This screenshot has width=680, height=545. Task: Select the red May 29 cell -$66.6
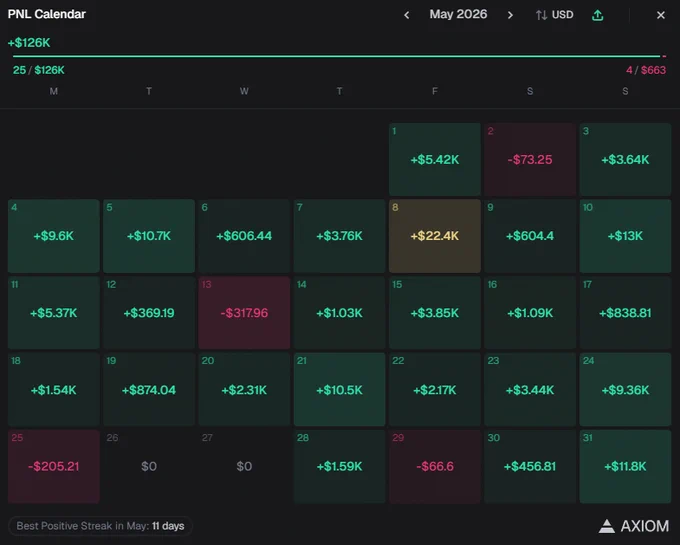(x=435, y=466)
